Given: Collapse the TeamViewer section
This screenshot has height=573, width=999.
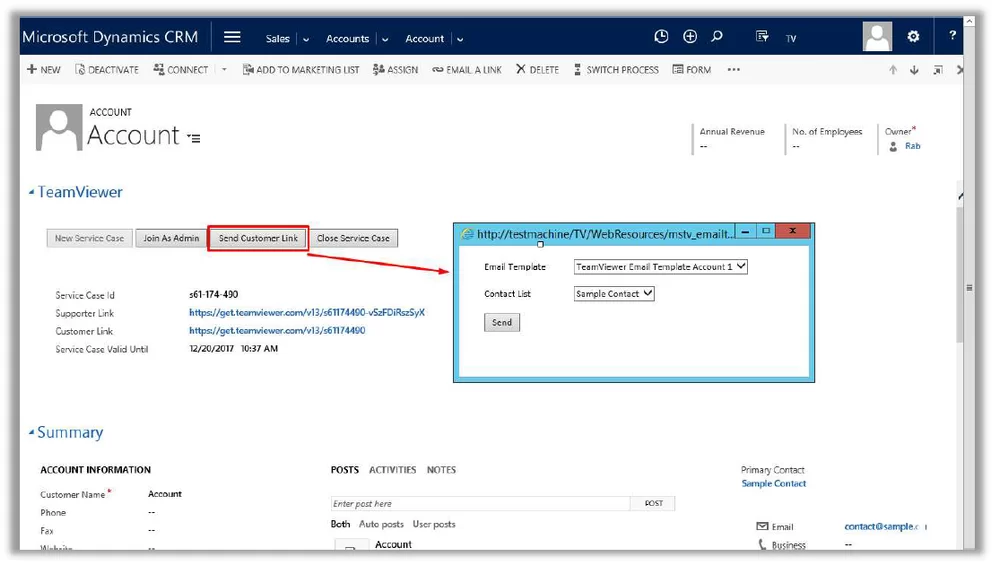Looking at the screenshot, I should pos(31,192).
